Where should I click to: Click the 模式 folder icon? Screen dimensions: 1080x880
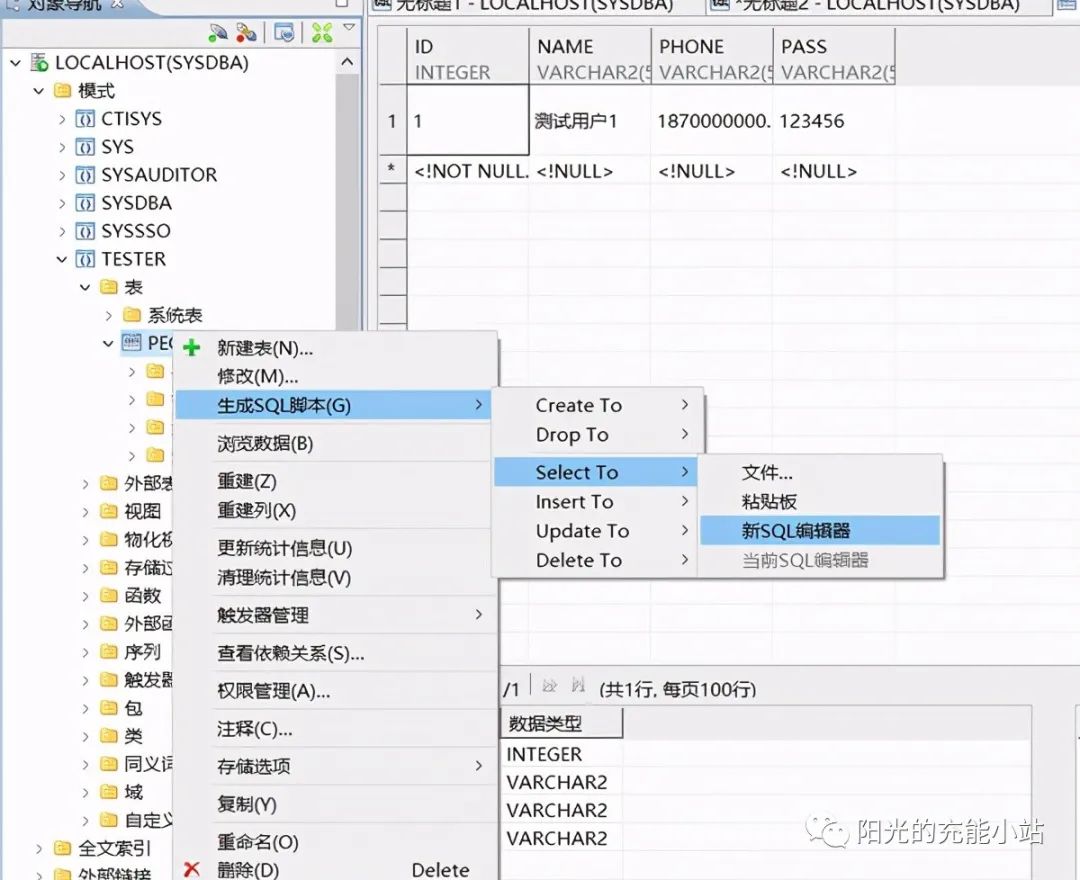(x=63, y=90)
